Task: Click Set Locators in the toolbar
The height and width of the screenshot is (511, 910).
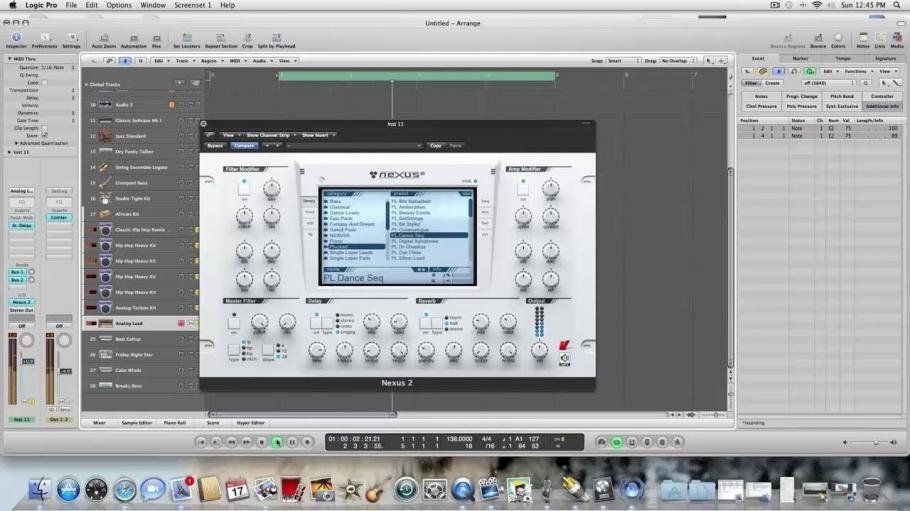Action: click(x=186, y=40)
